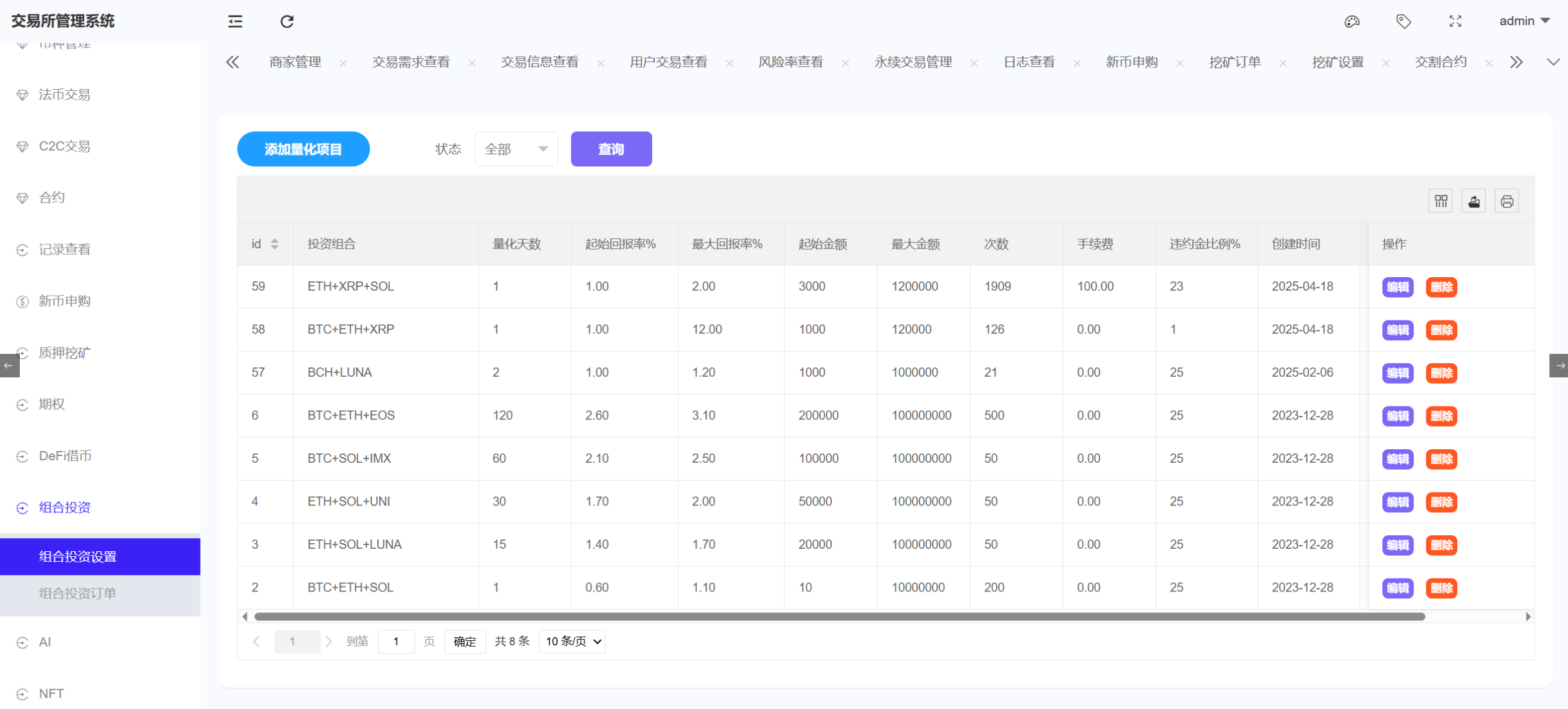Open theme settings via the palette icon
Screen dimensions: 1568x709
coord(1353,22)
